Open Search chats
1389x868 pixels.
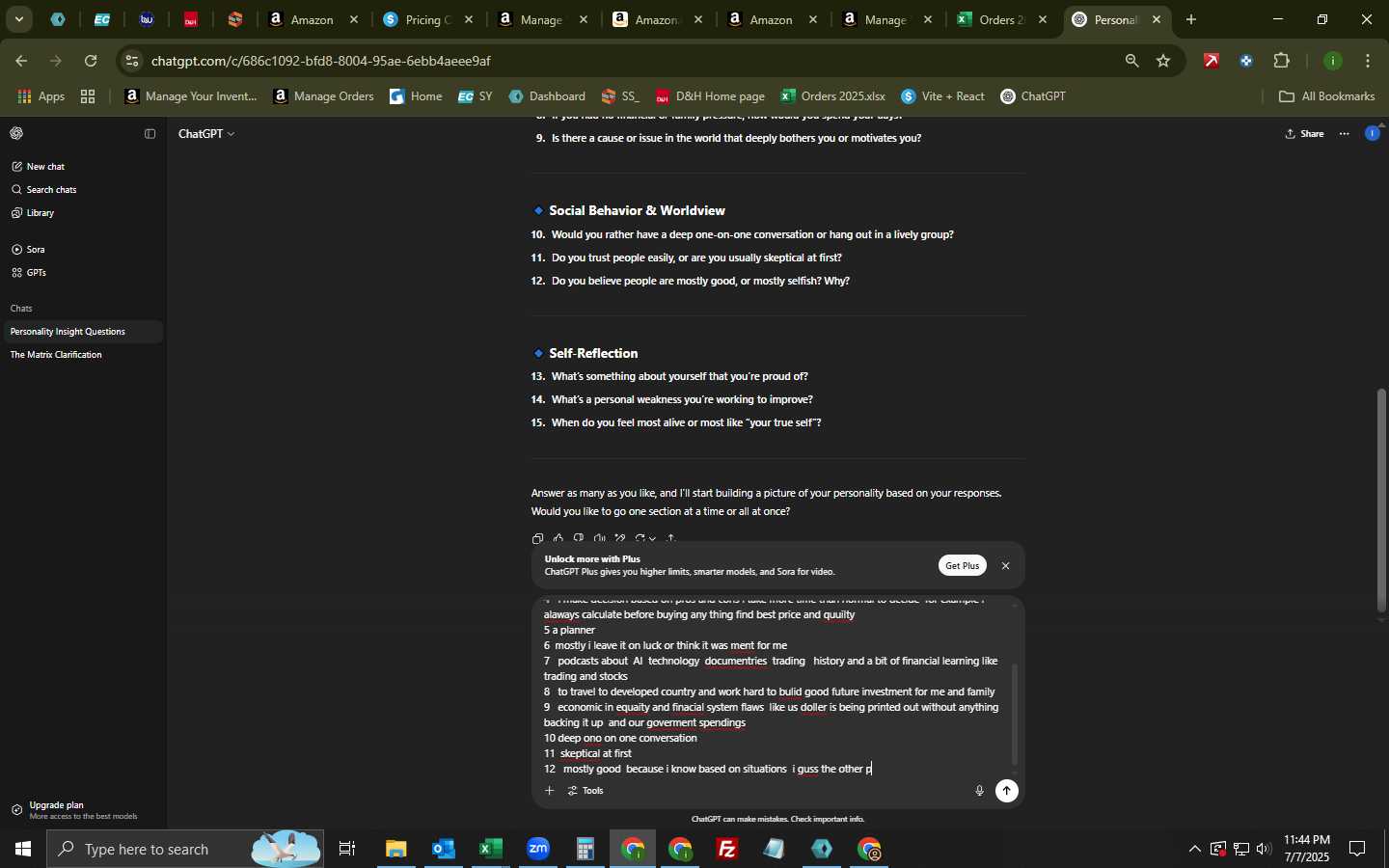click(x=81, y=190)
